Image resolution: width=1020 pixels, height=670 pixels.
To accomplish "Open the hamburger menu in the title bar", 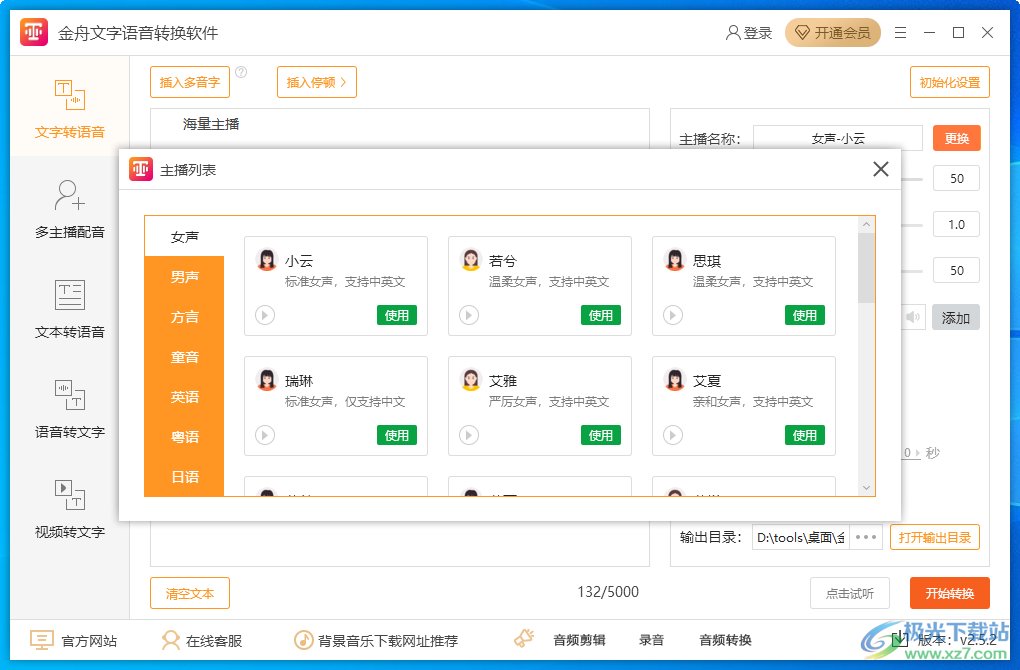I will point(900,32).
